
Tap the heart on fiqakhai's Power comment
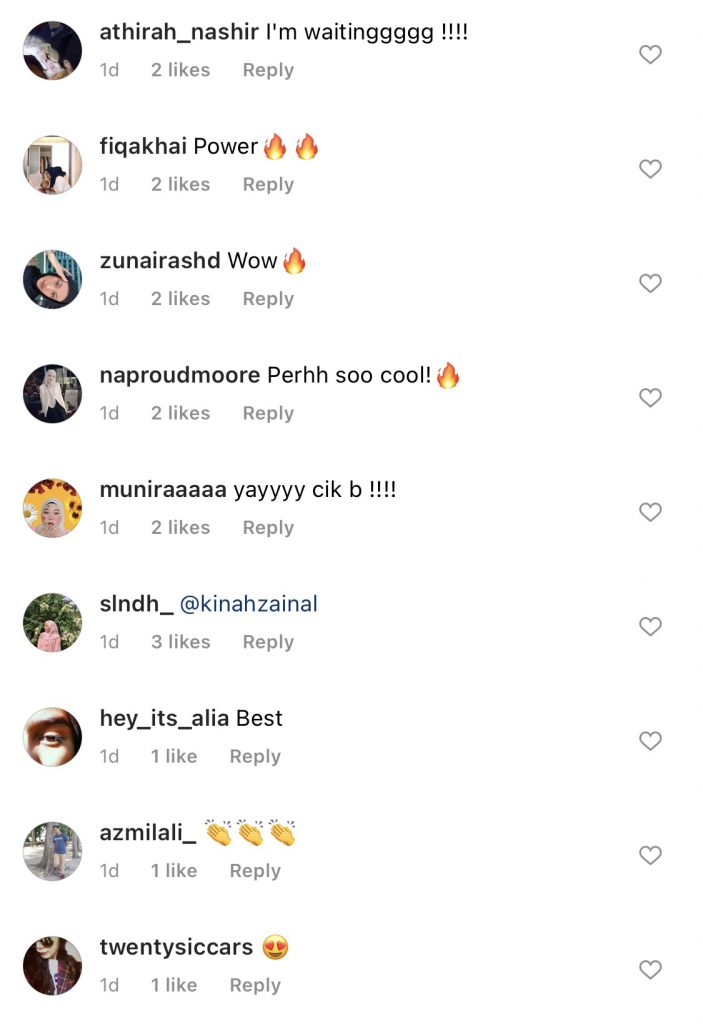(x=650, y=169)
